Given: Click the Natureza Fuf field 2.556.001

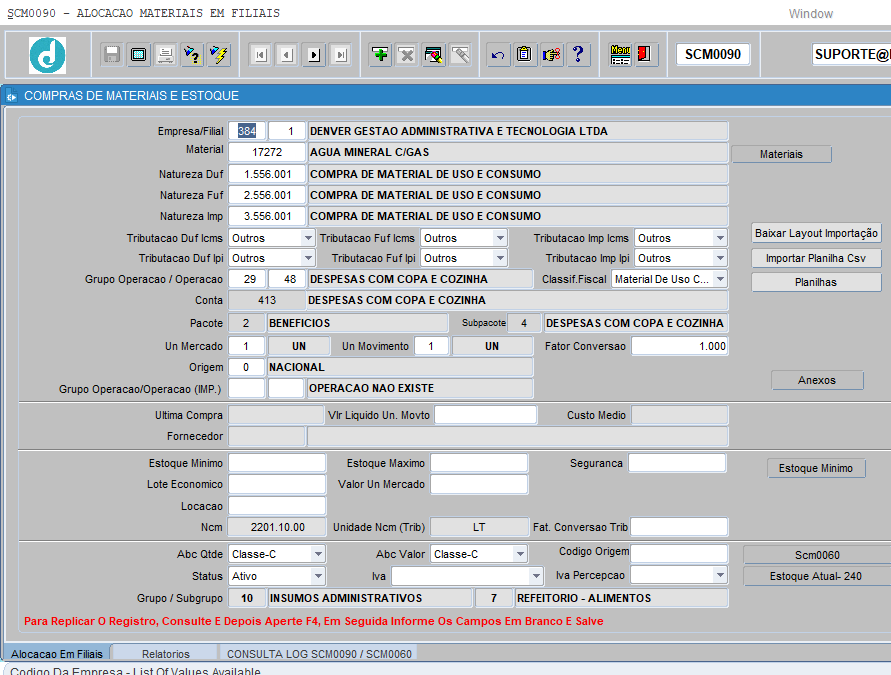Looking at the screenshot, I should pyautogui.click(x=267, y=195).
